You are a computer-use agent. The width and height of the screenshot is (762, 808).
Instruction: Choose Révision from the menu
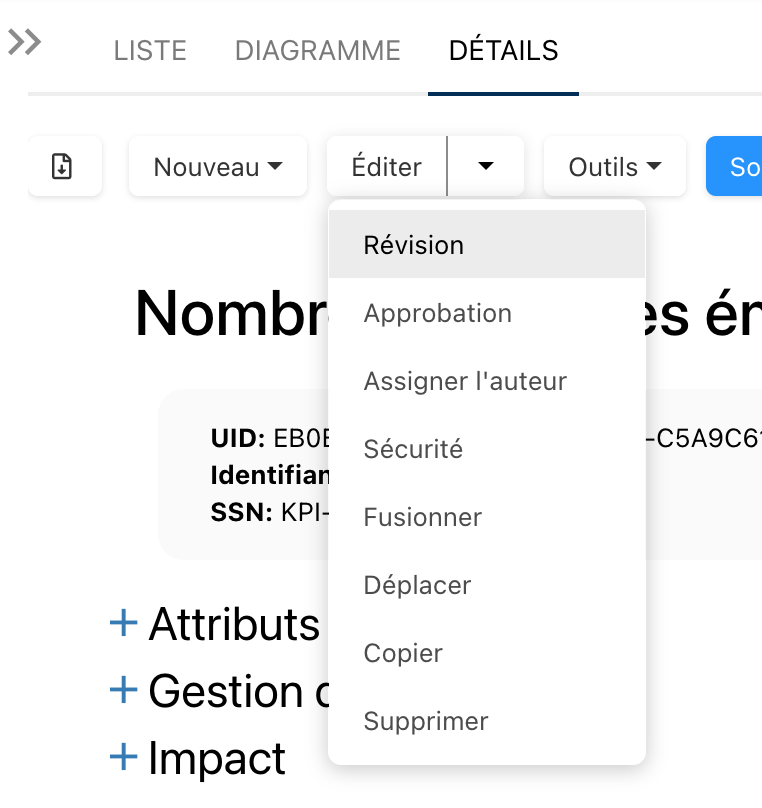point(414,245)
